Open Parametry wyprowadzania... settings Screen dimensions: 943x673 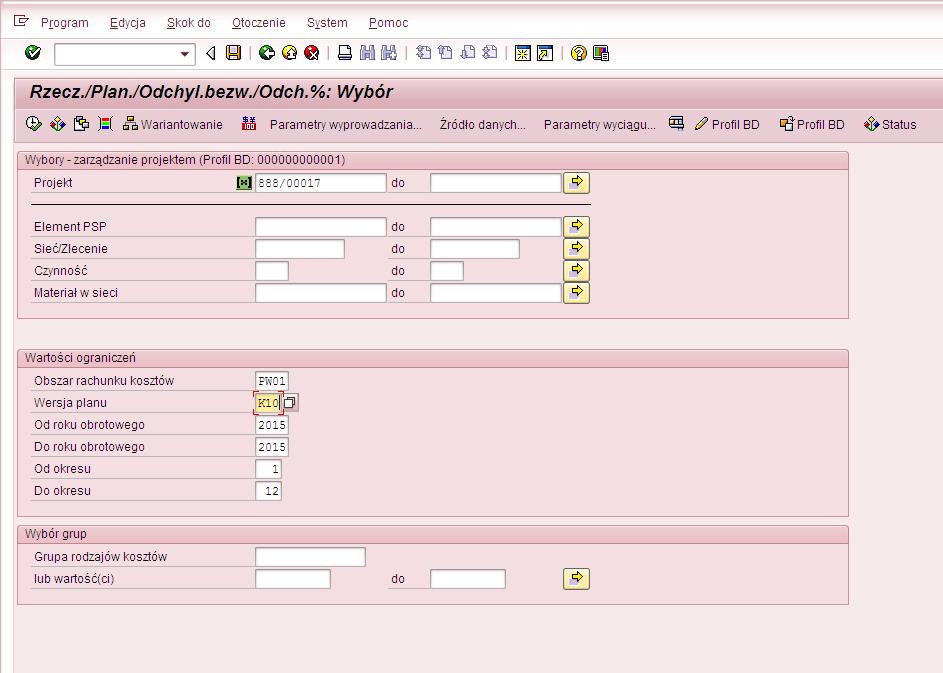coord(346,125)
